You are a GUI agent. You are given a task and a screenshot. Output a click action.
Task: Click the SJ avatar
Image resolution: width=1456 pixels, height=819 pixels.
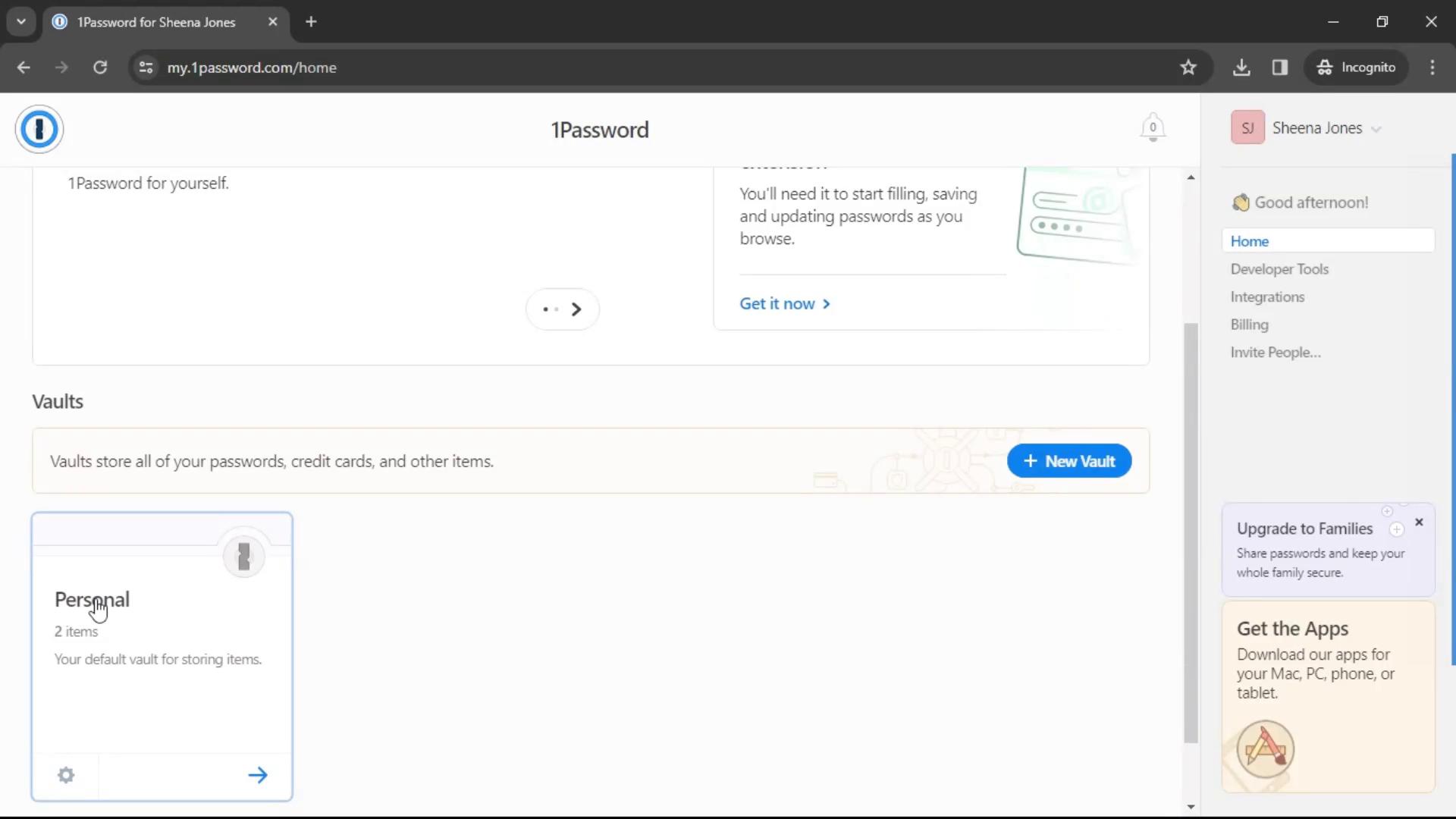pos(1247,127)
